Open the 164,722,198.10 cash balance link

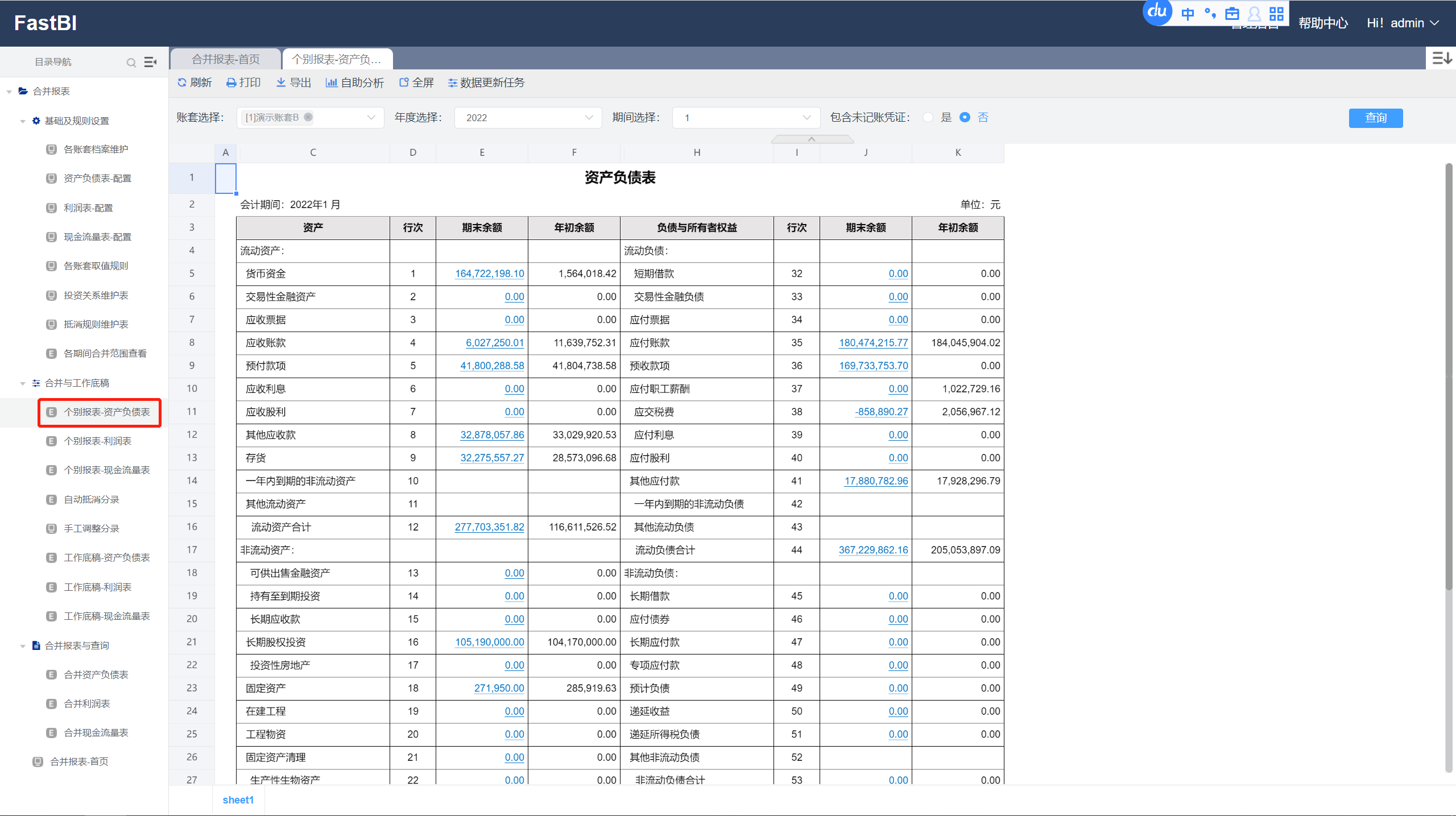[489, 274]
